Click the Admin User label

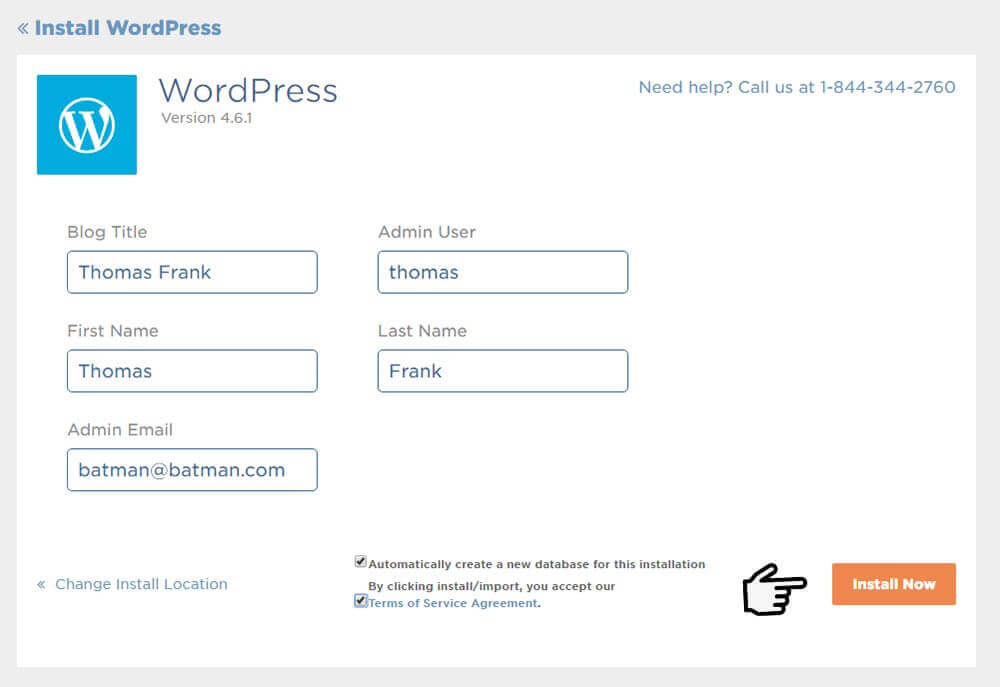coord(427,232)
